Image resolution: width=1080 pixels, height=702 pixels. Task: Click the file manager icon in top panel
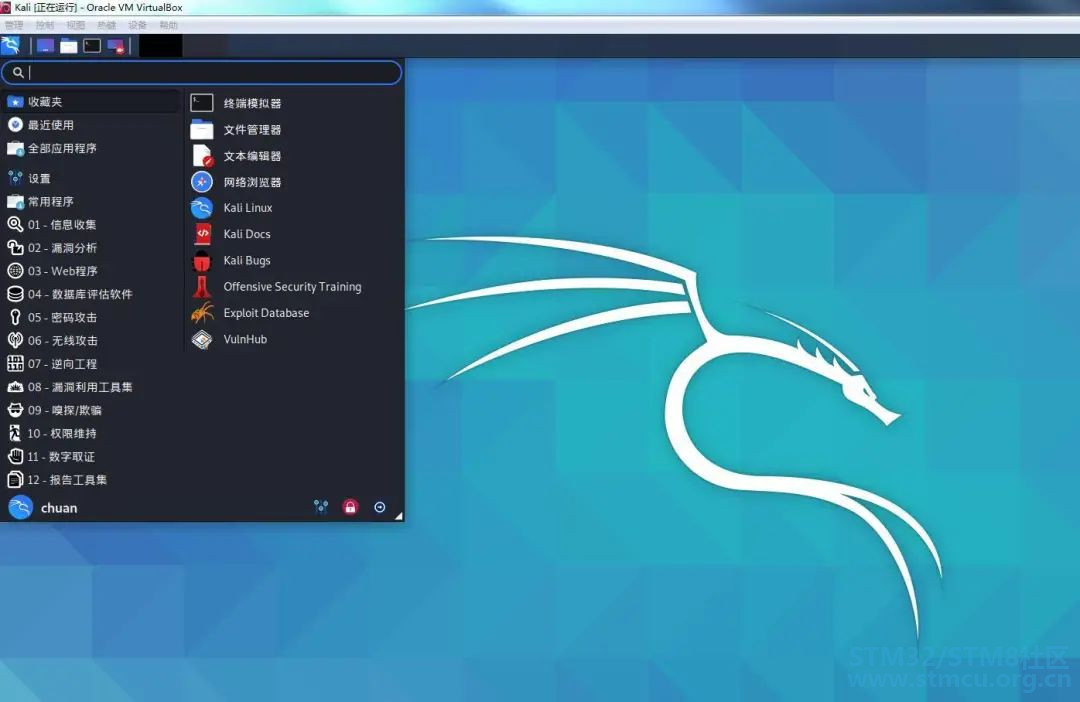click(x=68, y=45)
